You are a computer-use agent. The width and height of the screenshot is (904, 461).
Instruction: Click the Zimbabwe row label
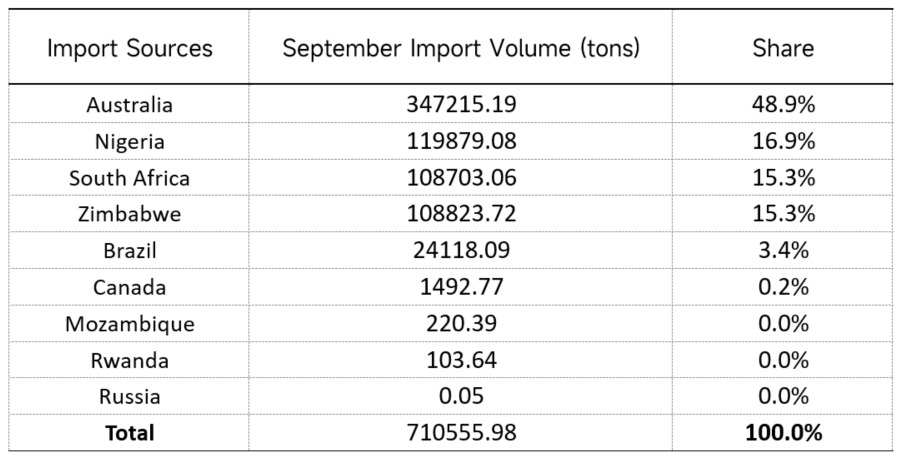(x=130, y=214)
